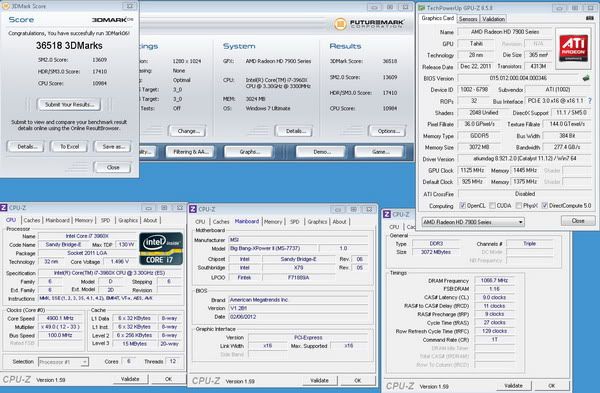Open Results Options button in 3DMark06
Image resolution: width=600 pixels, height=393 pixels.
click(x=388, y=131)
